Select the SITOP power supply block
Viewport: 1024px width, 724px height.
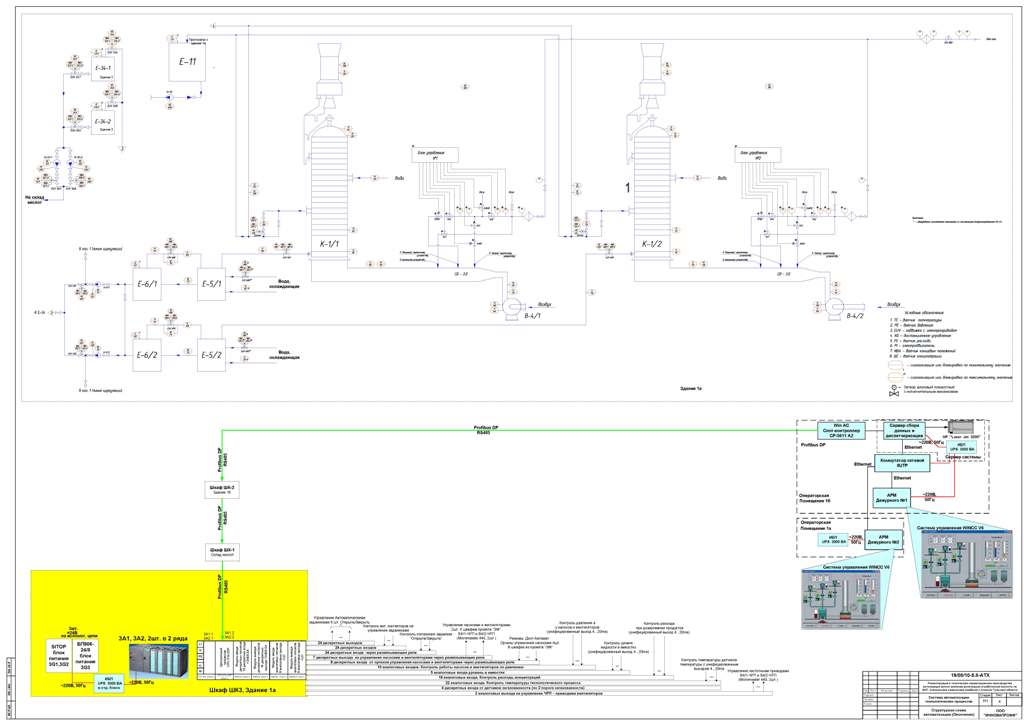pos(60,655)
